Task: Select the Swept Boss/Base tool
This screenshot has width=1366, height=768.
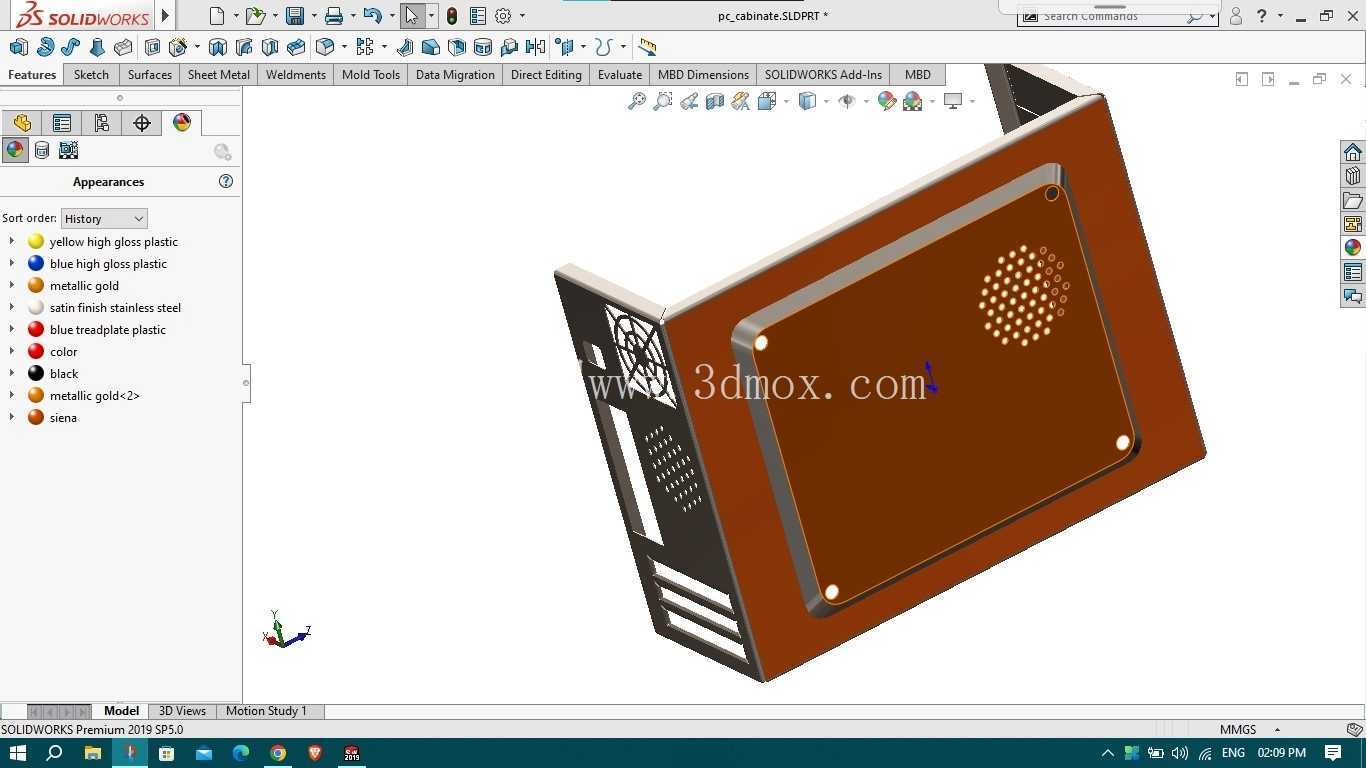Action: point(71,47)
